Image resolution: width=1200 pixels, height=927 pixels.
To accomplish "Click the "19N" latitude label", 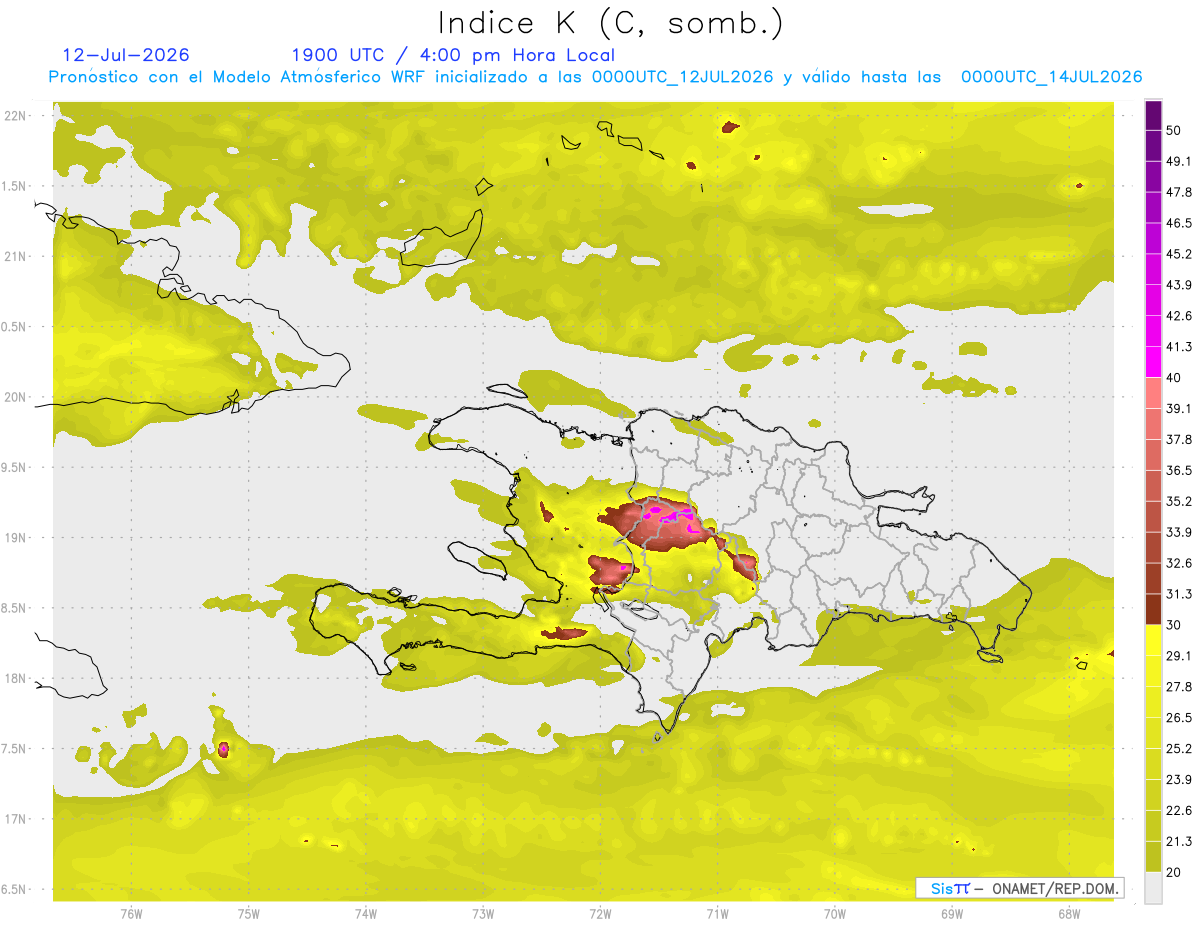I will (x=16, y=538).
